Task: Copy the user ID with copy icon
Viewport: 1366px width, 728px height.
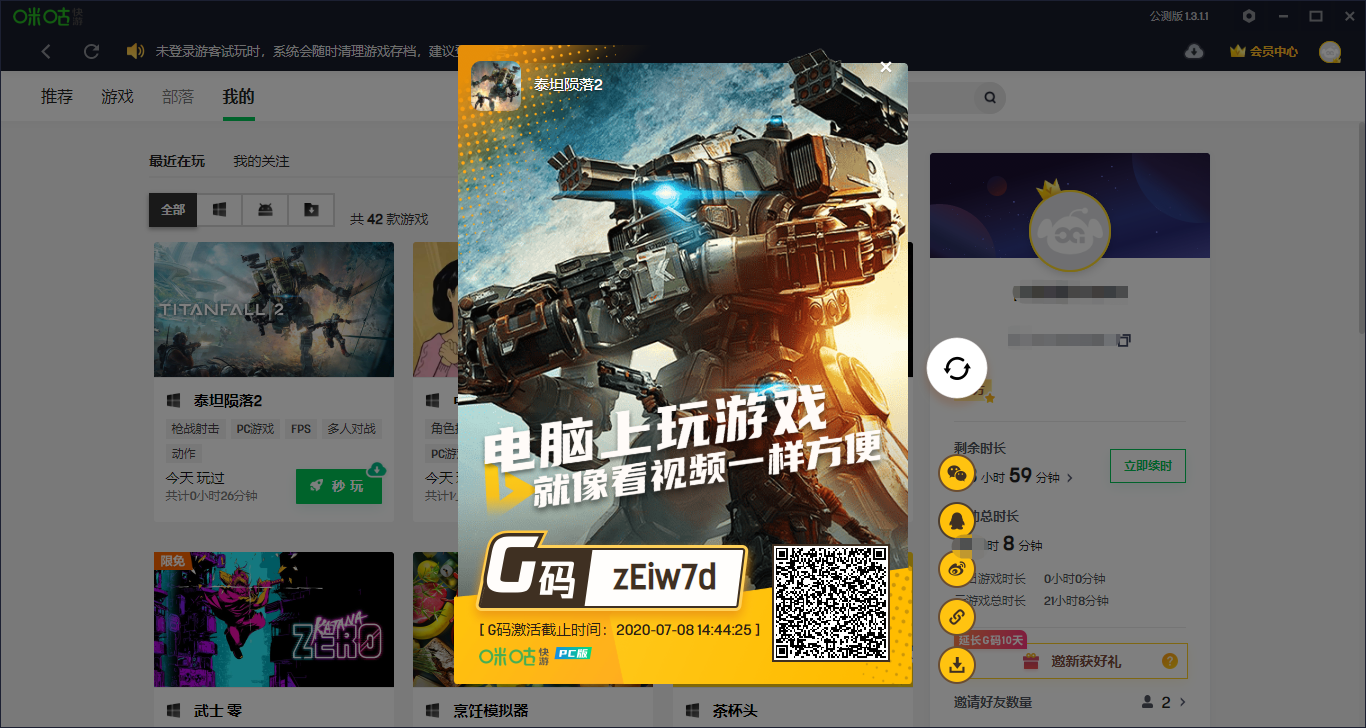Action: pos(1124,340)
